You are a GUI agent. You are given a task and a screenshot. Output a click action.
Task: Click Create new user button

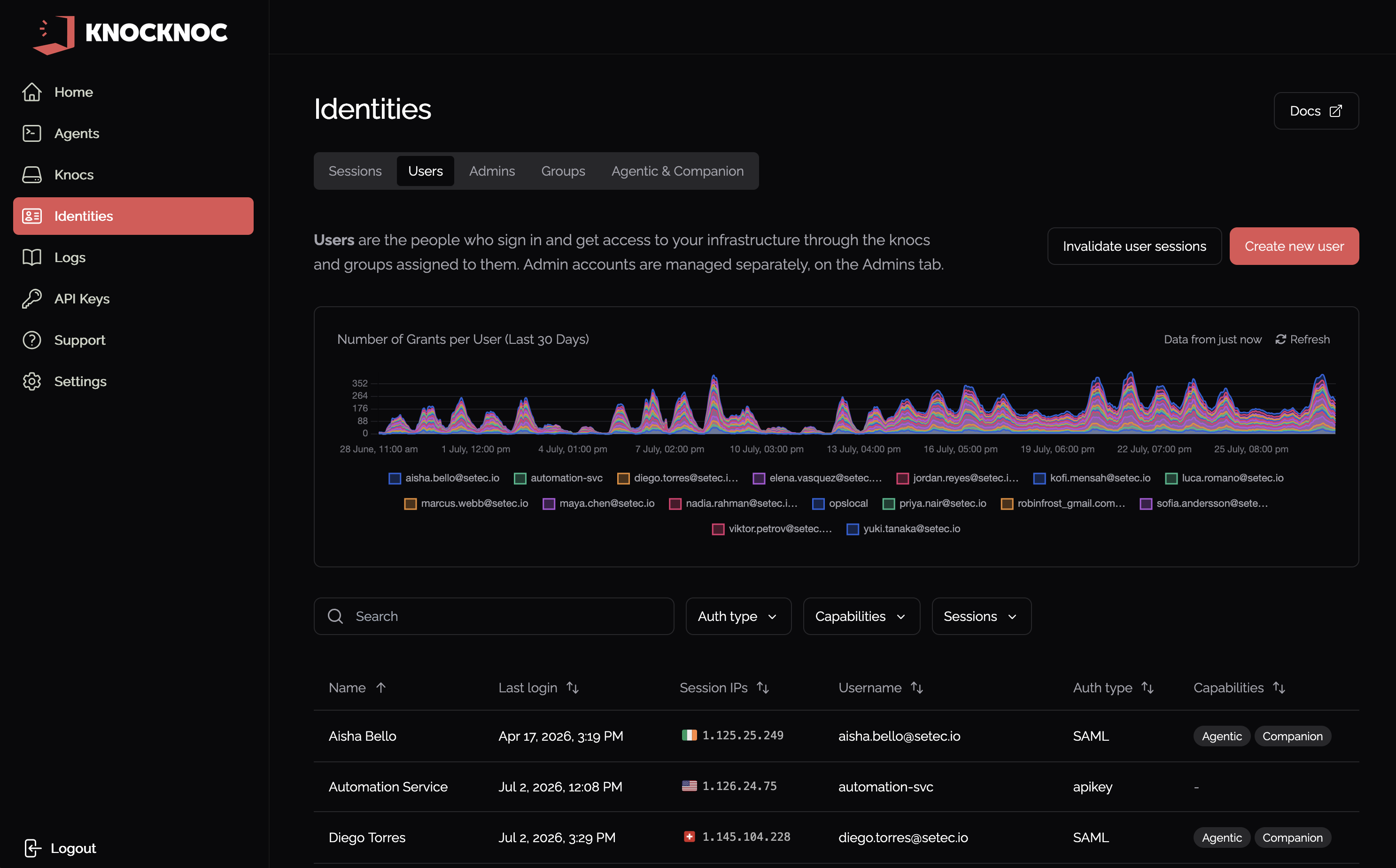[1294, 246]
